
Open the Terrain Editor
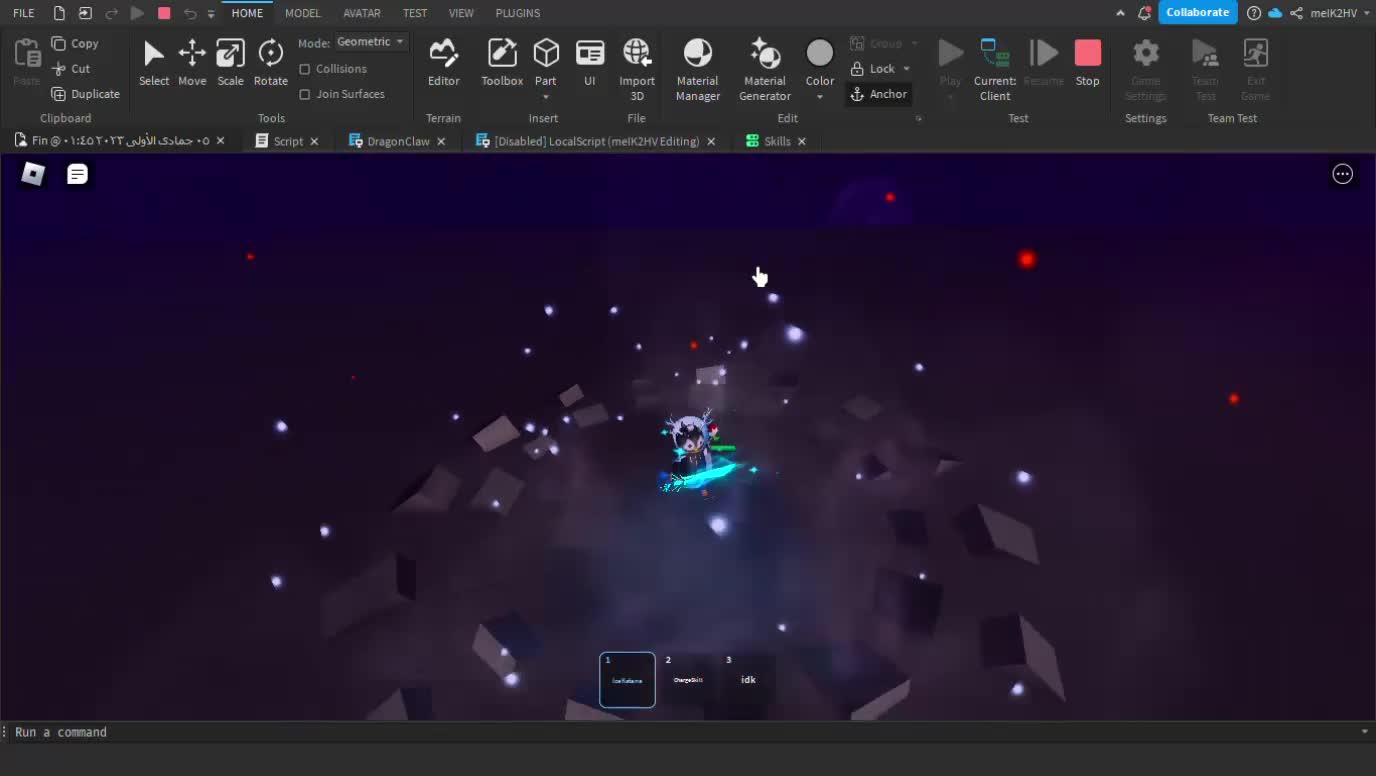point(443,63)
